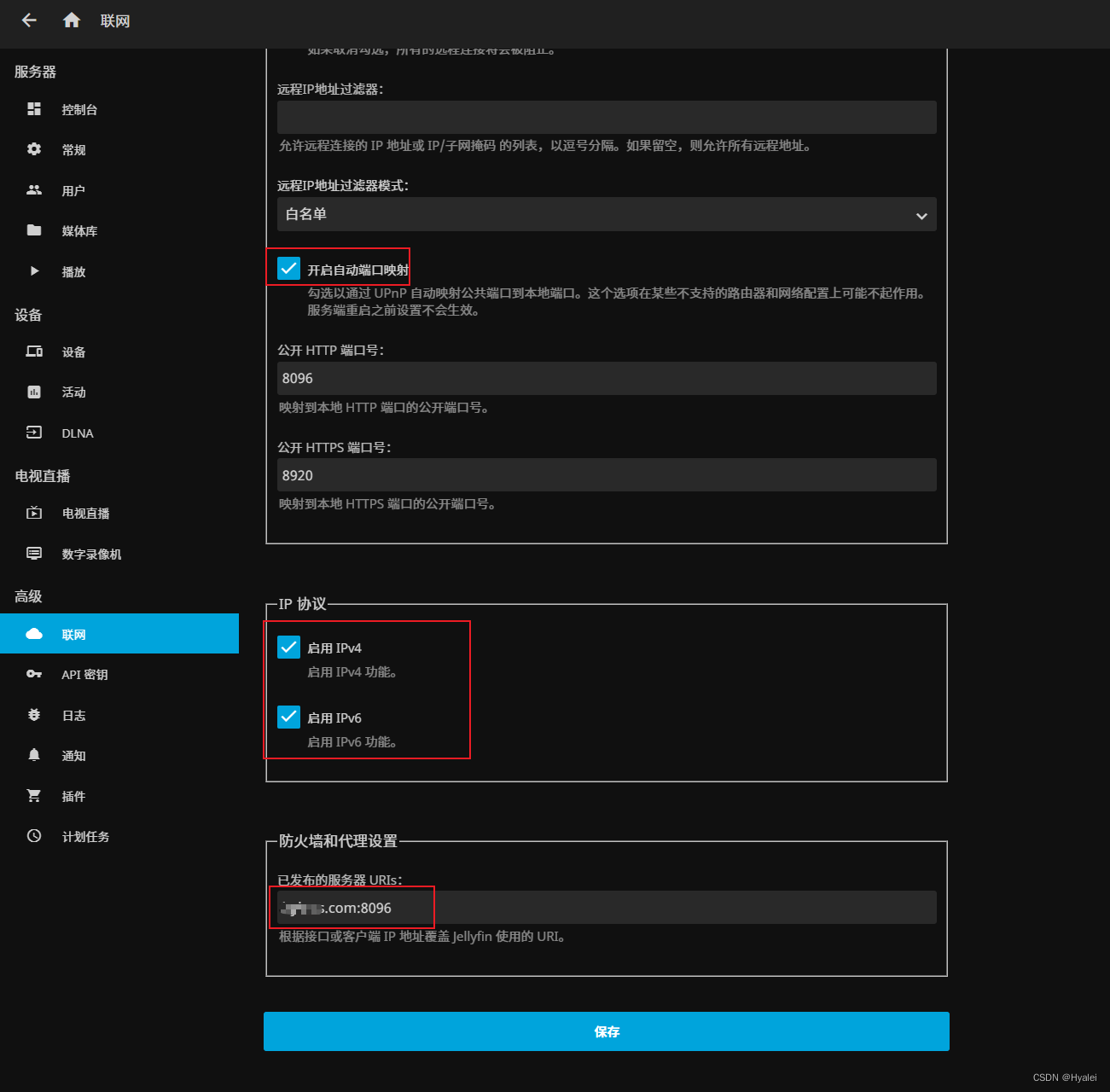Open 用户 menu item
The height and width of the screenshot is (1092, 1110).
click(x=119, y=190)
